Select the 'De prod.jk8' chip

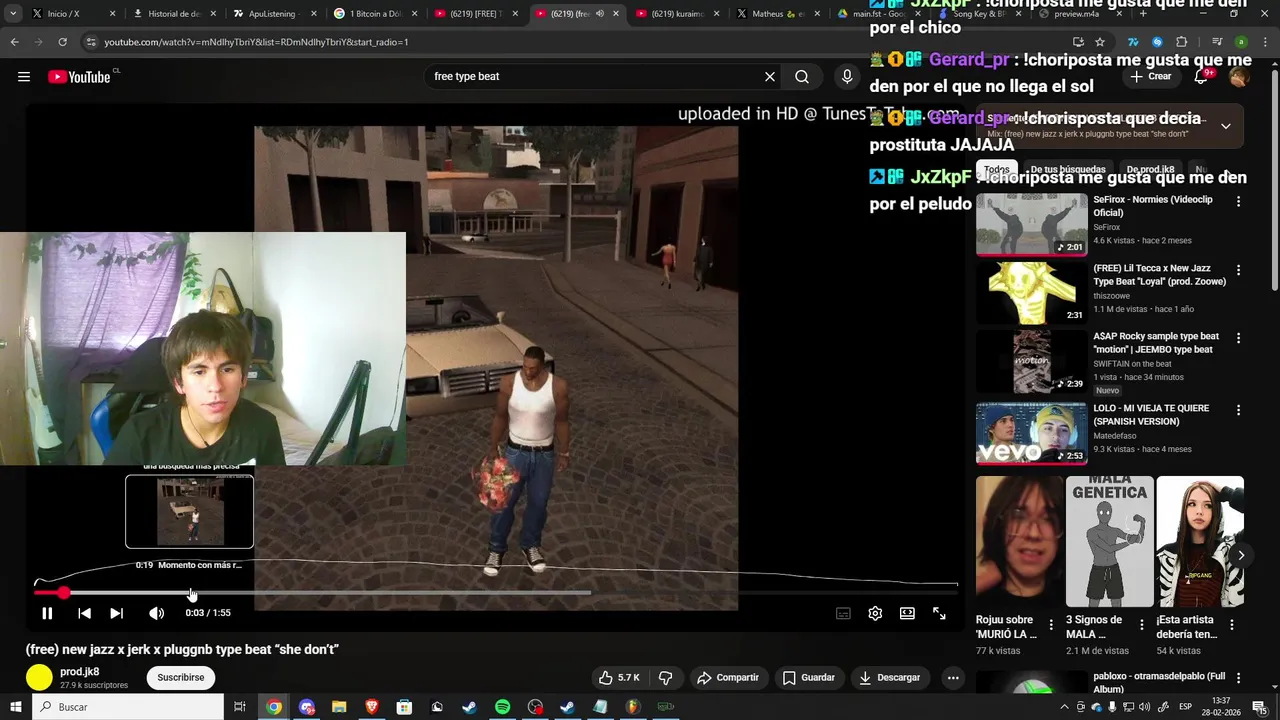pos(1150,170)
